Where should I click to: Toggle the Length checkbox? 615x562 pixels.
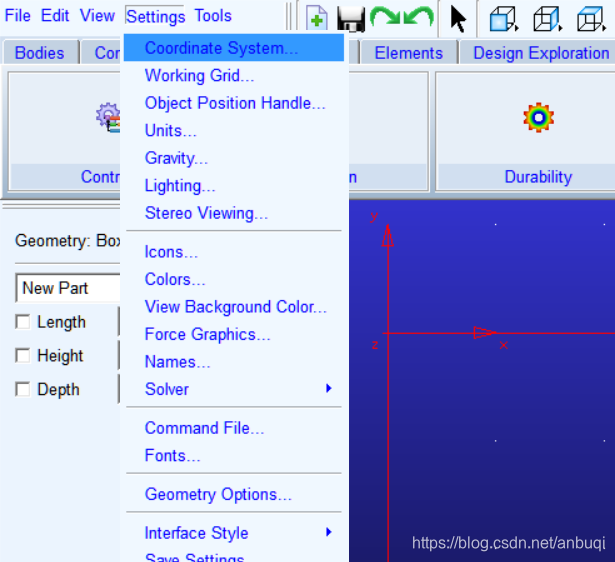22,322
